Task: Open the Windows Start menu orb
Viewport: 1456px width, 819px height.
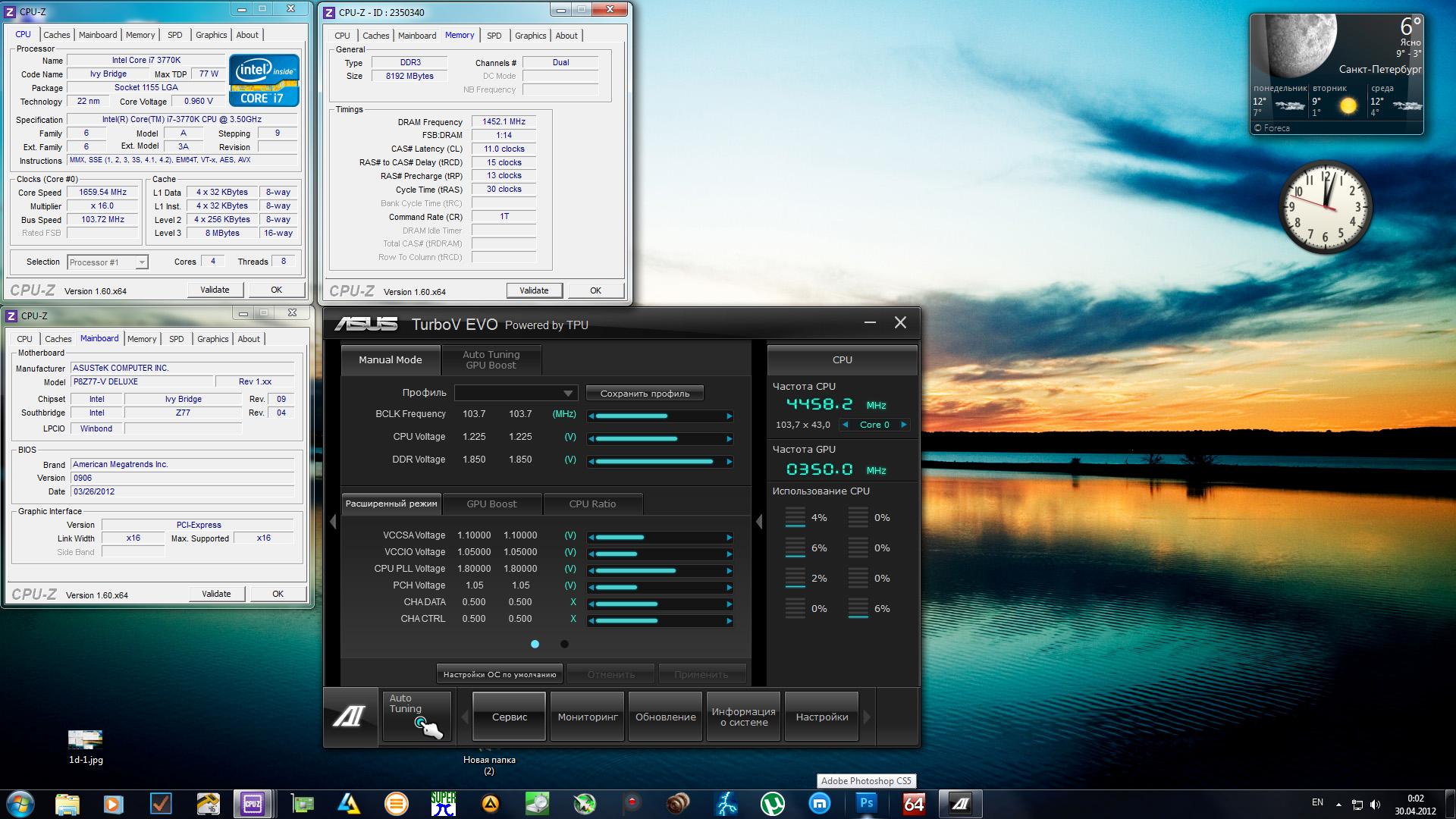Action: click(20, 803)
